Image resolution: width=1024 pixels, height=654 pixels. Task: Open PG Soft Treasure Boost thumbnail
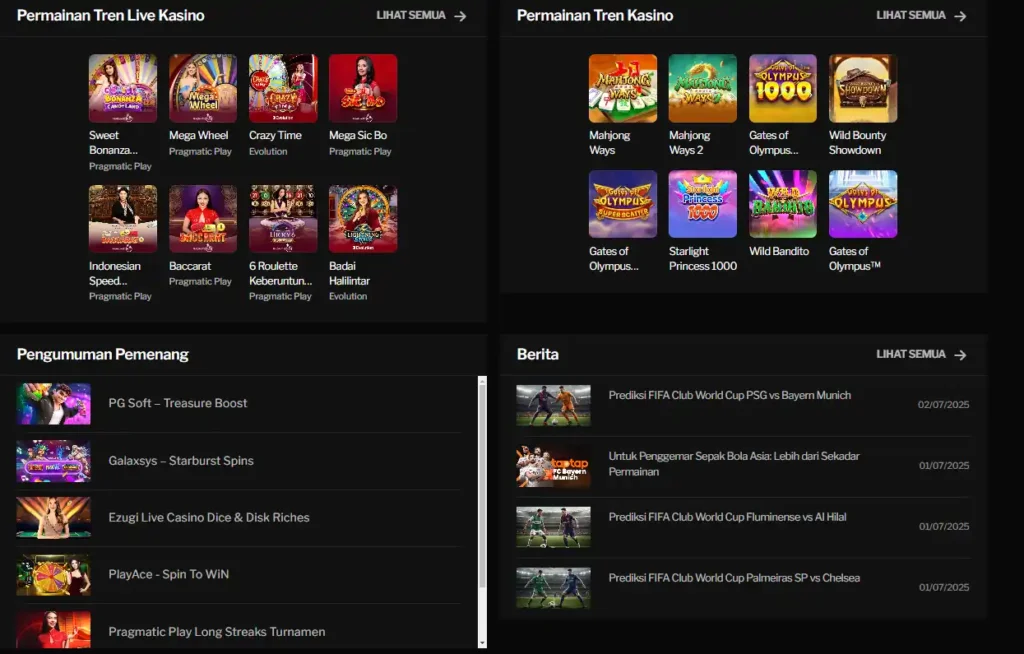pos(54,404)
